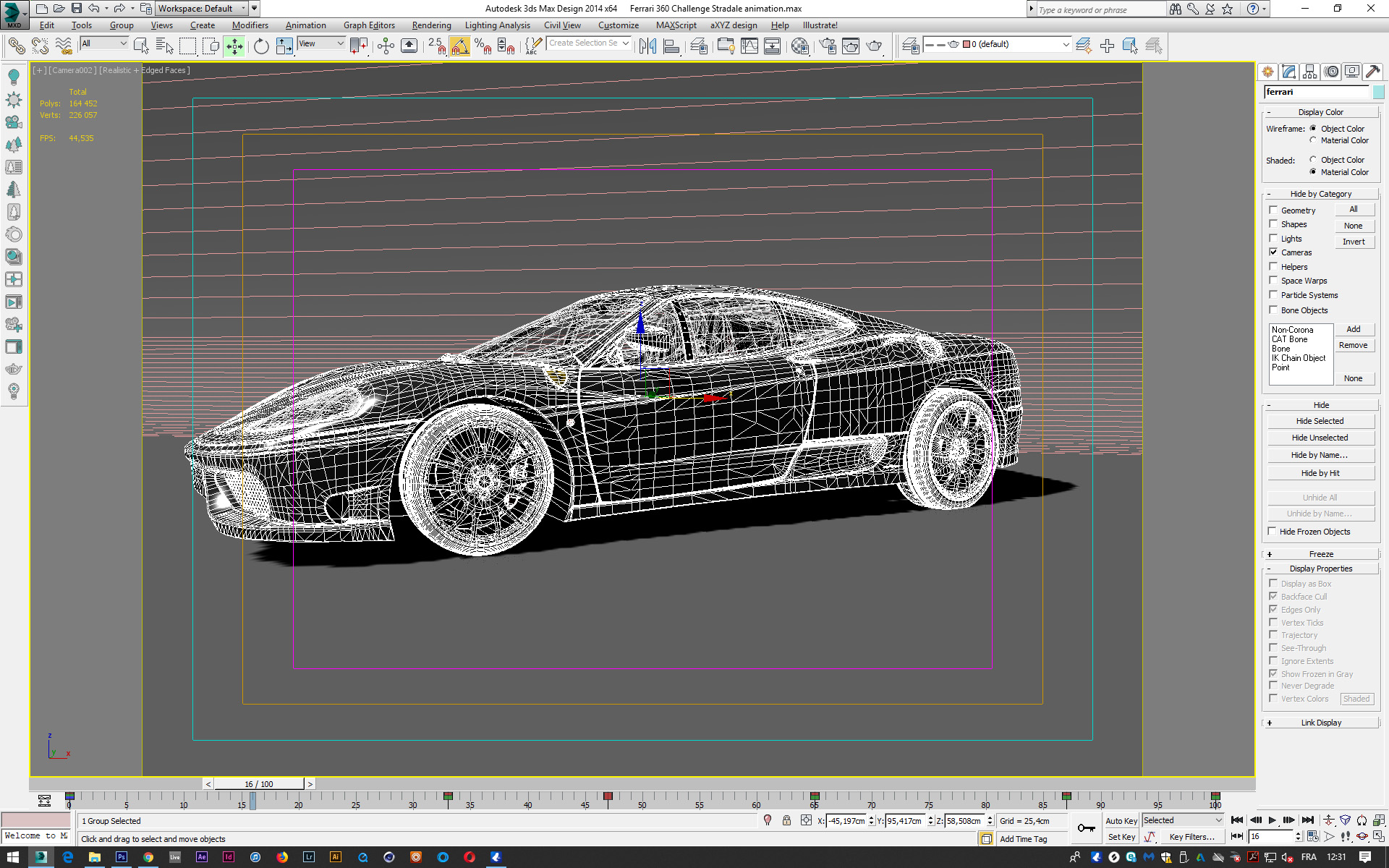Open the View reference coordinate dropdown
1389x868 pixels.
[321, 43]
